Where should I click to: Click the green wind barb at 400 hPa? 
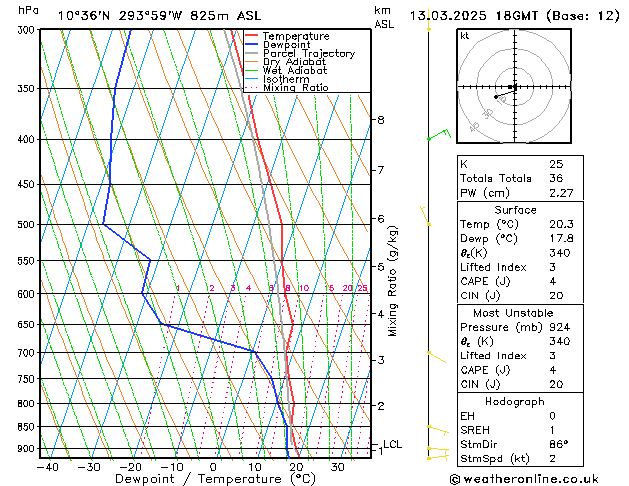point(440,134)
